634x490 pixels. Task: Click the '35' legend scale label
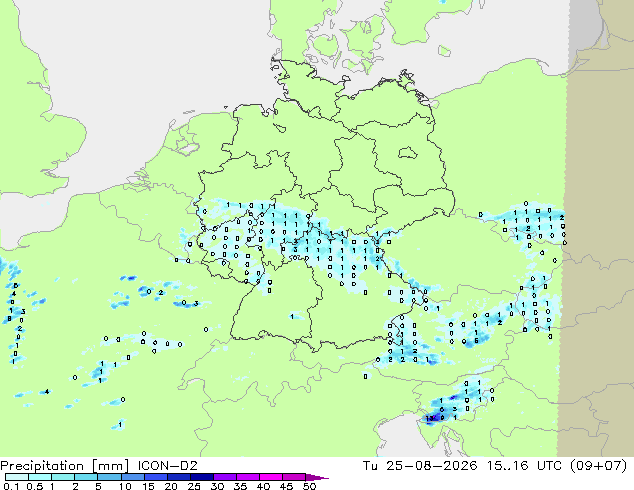(240, 486)
